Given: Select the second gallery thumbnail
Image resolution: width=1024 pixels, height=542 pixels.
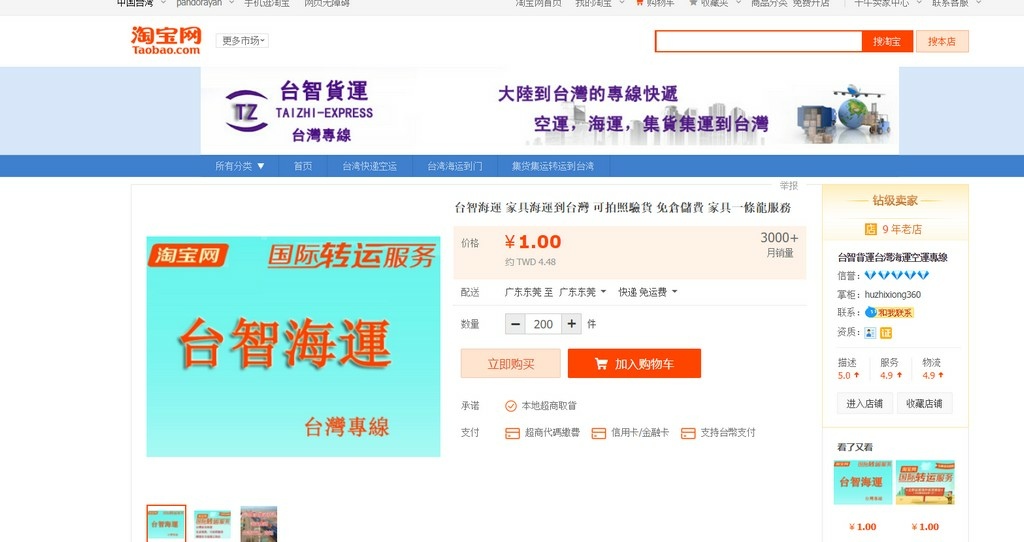Looking at the screenshot, I should [x=212, y=524].
